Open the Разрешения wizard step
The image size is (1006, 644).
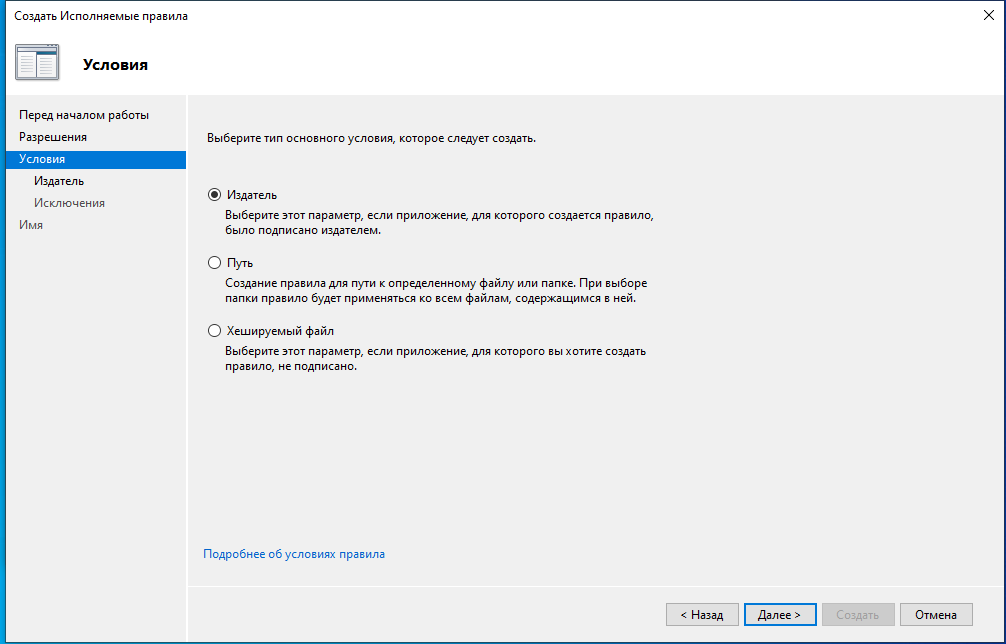[x=53, y=137]
